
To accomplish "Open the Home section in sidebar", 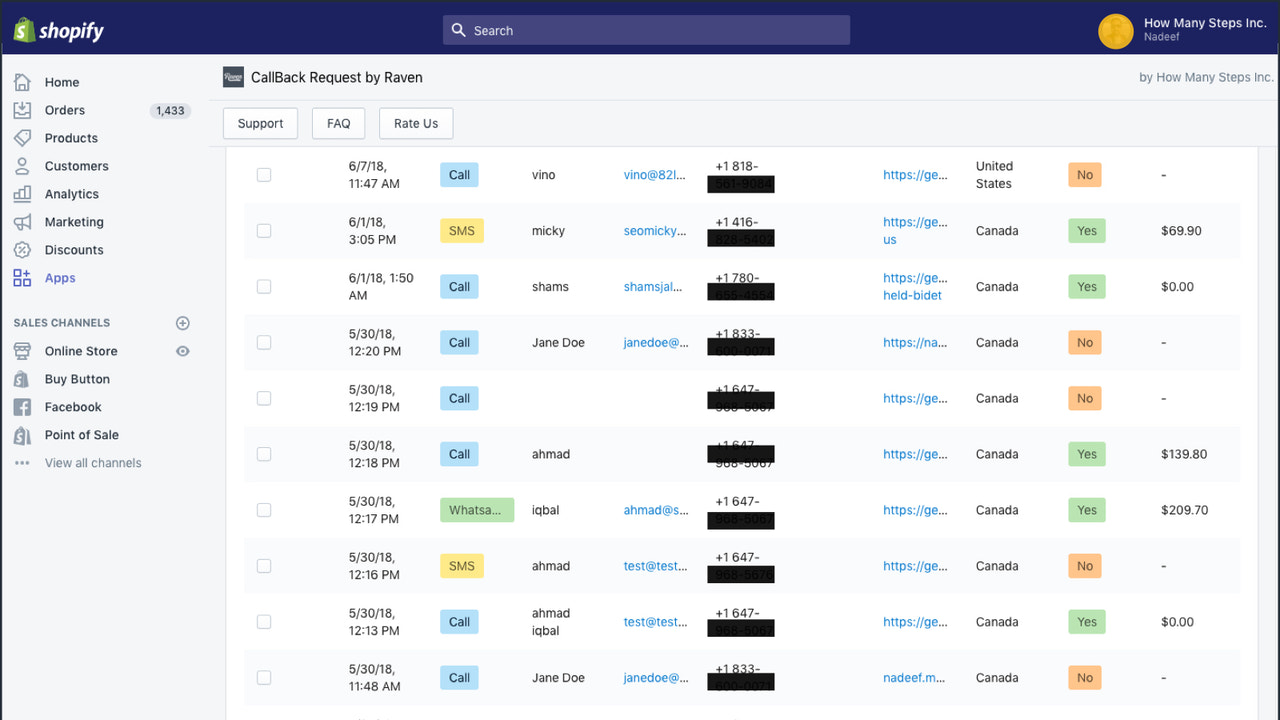I will click(62, 82).
